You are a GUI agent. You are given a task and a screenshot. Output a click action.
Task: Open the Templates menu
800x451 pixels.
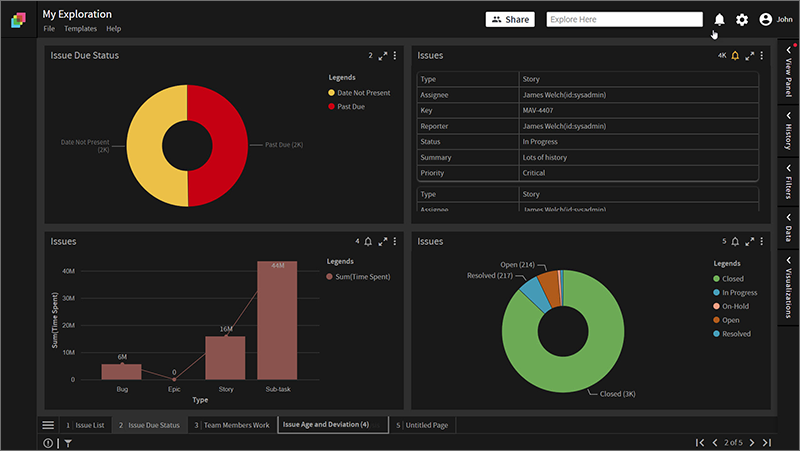click(80, 29)
